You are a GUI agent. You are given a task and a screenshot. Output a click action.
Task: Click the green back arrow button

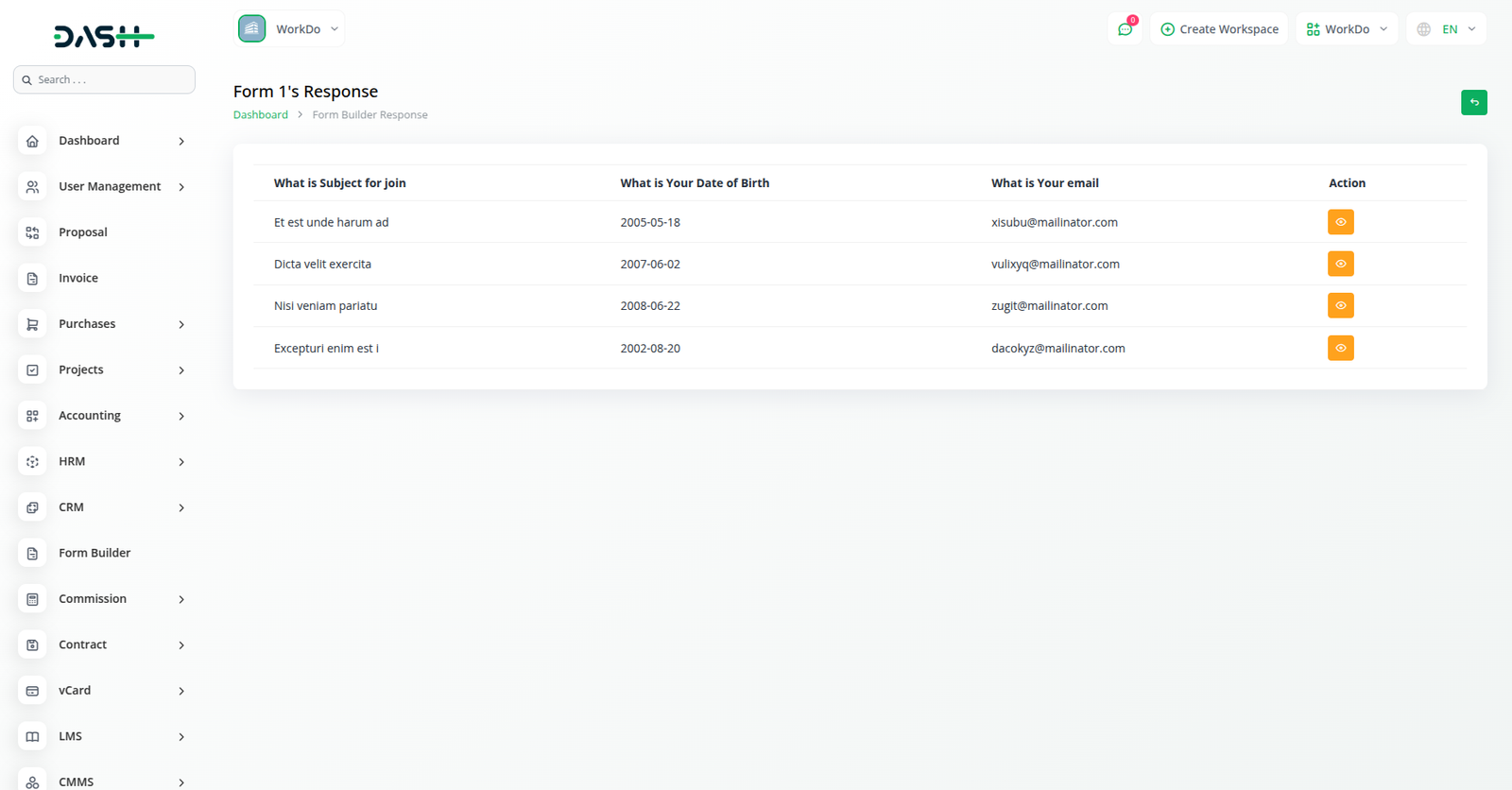[x=1473, y=102]
